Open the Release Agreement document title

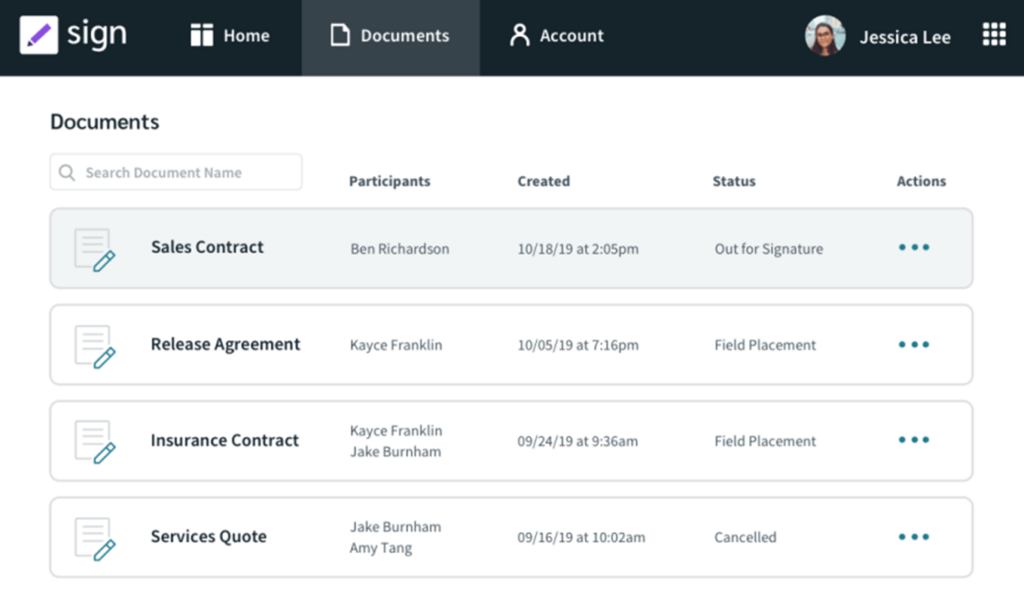click(225, 344)
